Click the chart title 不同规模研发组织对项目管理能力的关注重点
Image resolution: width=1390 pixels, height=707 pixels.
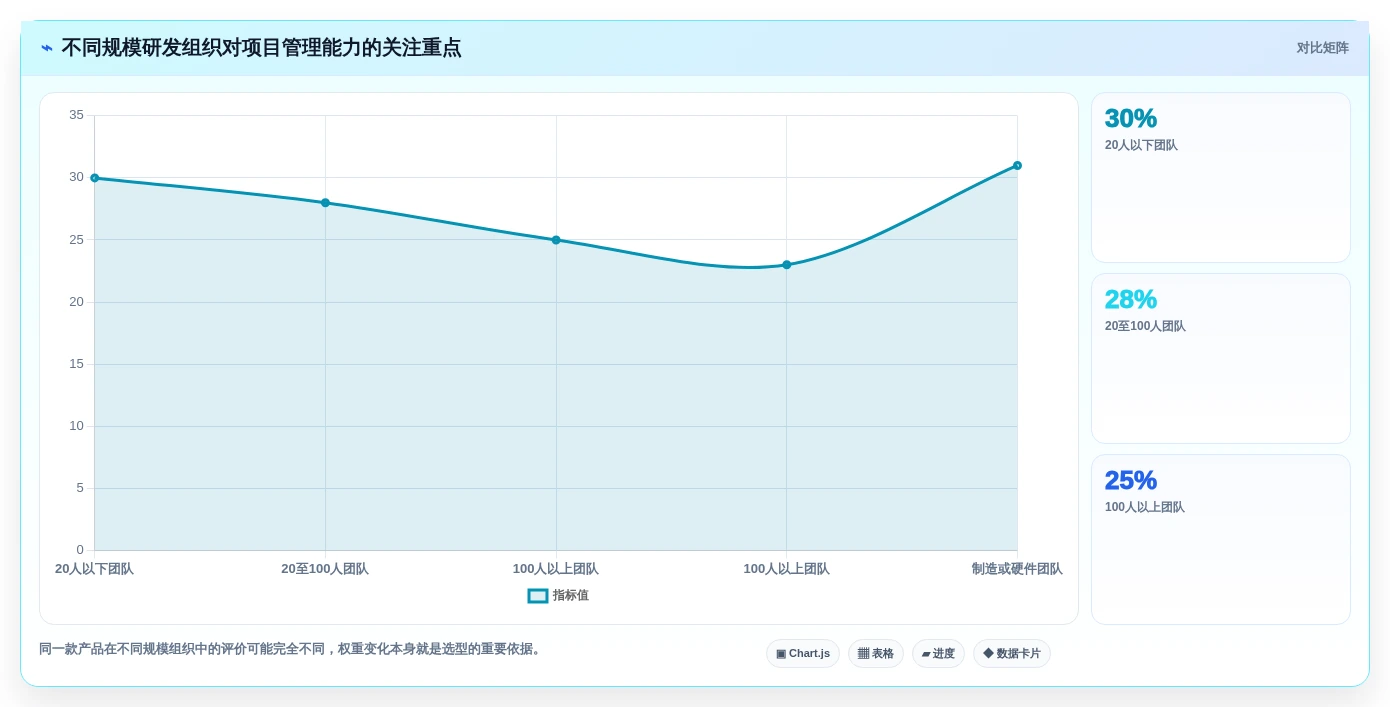click(x=262, y=48)
